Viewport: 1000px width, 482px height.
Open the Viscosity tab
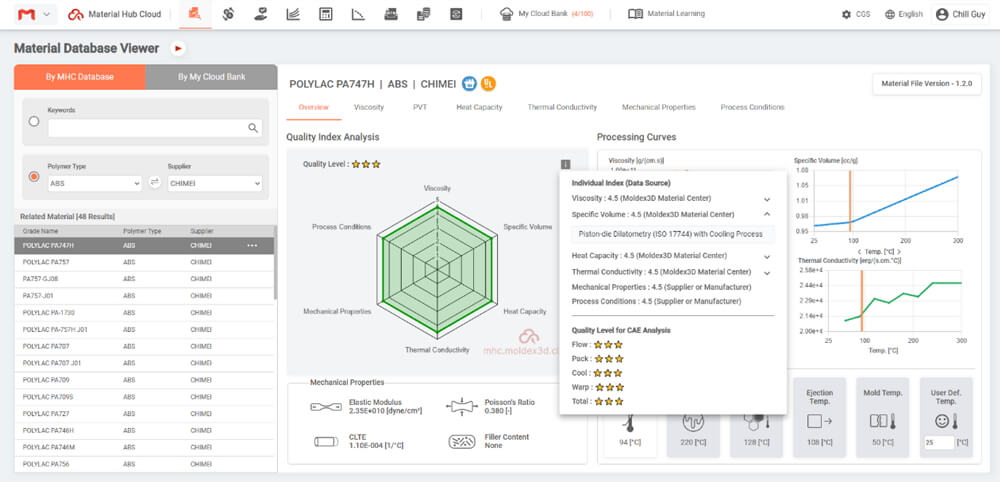[x=369, y=107]
